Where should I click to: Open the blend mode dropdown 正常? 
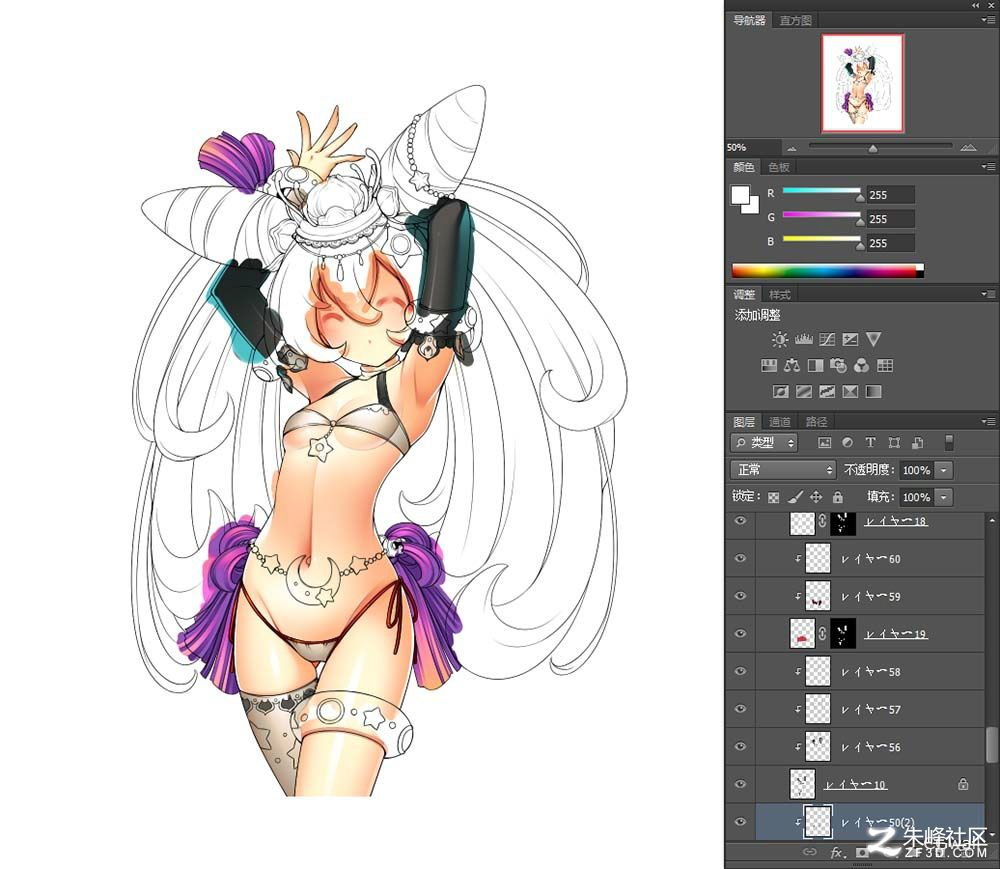coord(783,470)
